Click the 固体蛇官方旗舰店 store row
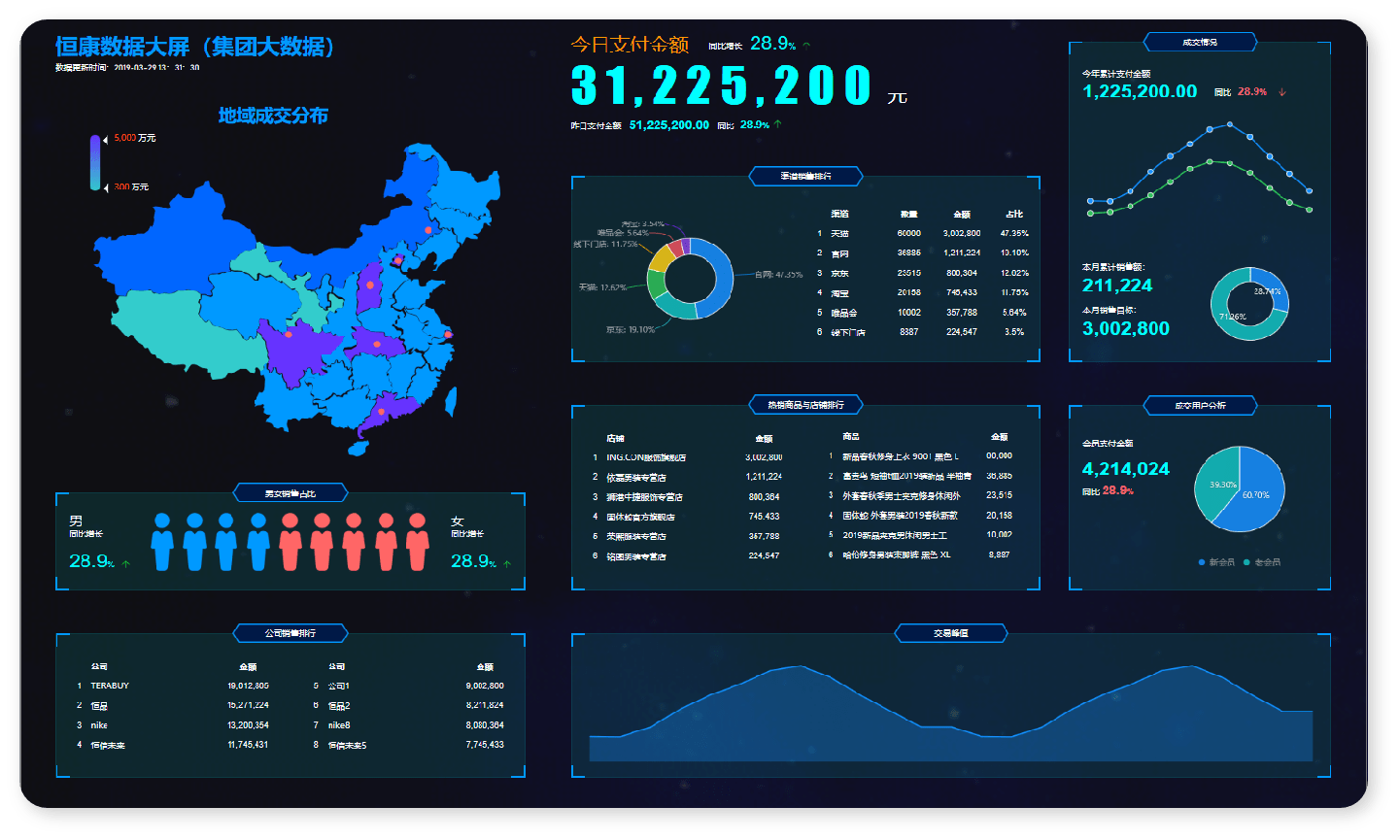Viewport: 1400px width, 840px height. click(x=689, y=517)
